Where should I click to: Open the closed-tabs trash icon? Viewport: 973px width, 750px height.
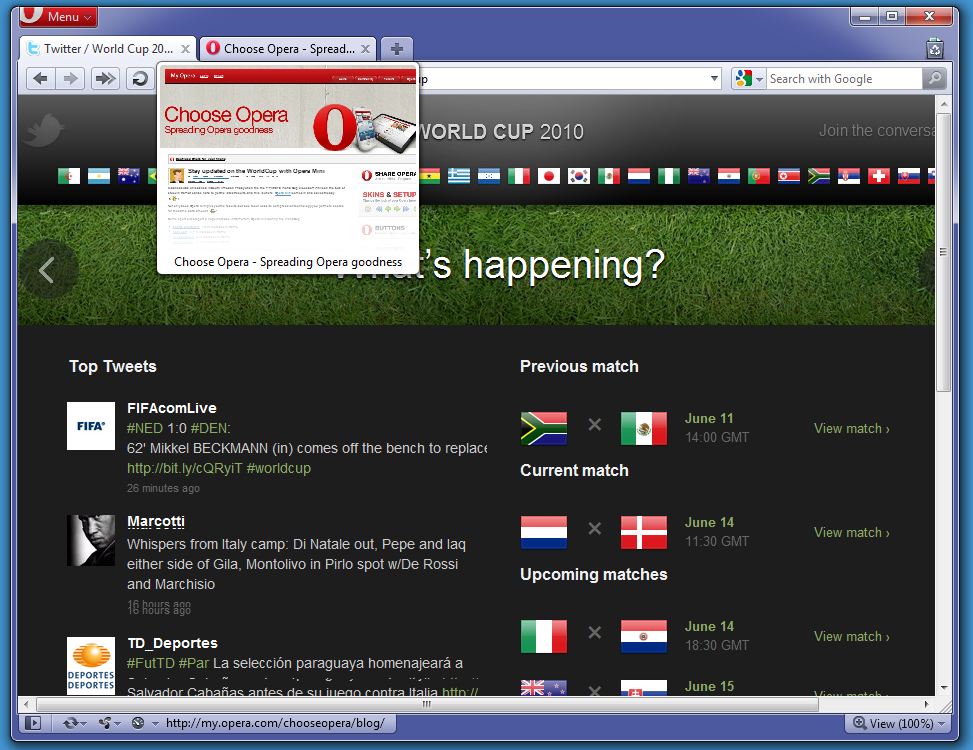[934, 47]
